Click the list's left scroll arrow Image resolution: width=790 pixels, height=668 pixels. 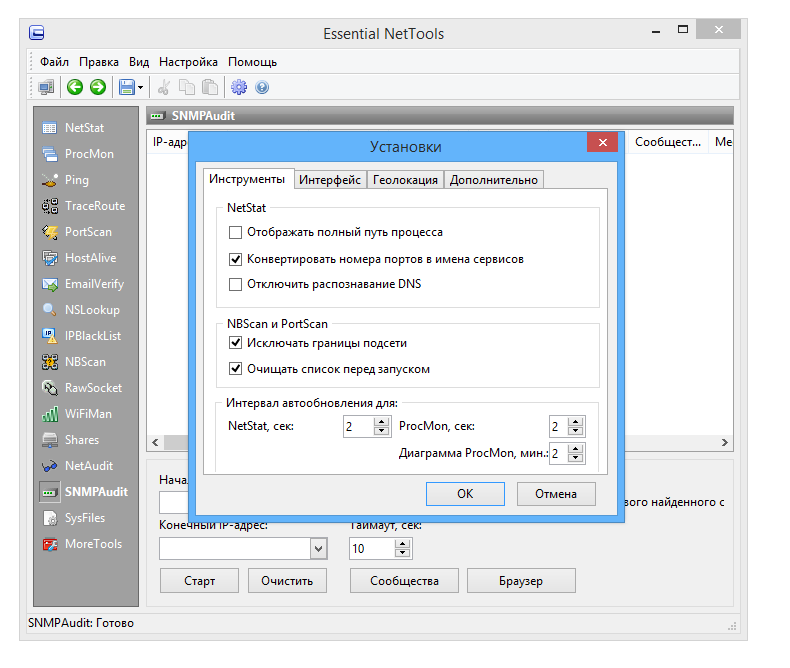click(x=155, y=442)
